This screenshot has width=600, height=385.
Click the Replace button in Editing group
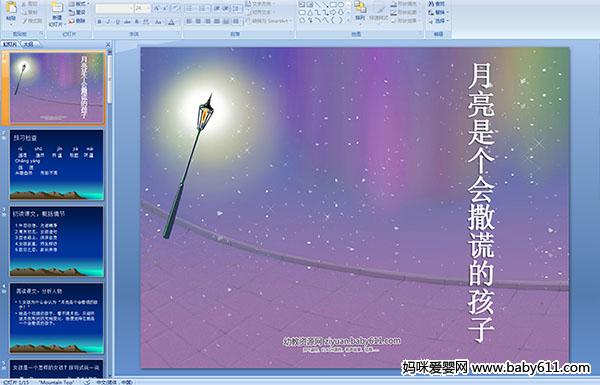click(437, 12)
